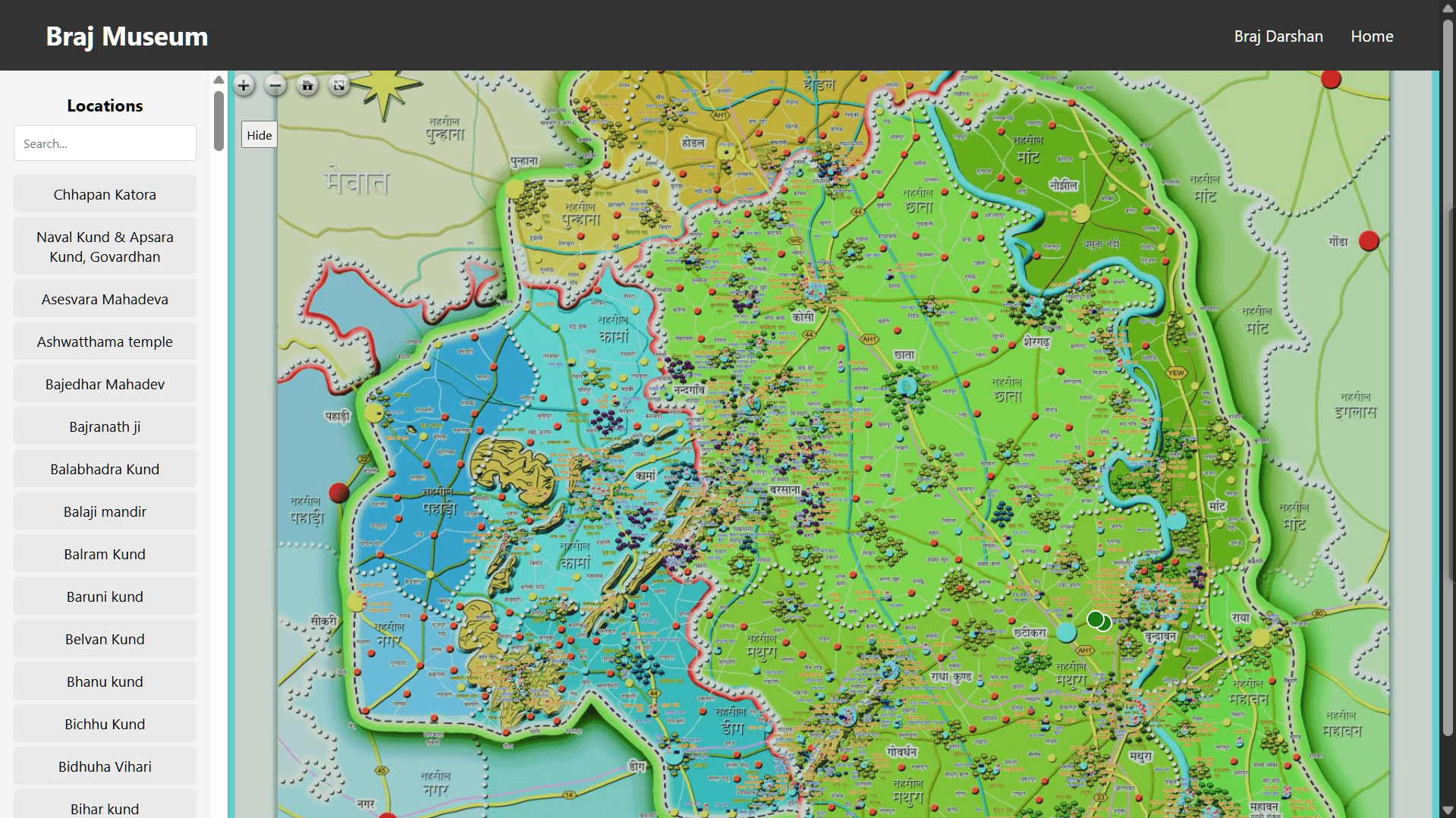The width and height of the screenshot is (1456, 818).
Task: Open the Braj Darshan nav link
Action: click(1278, 36)
